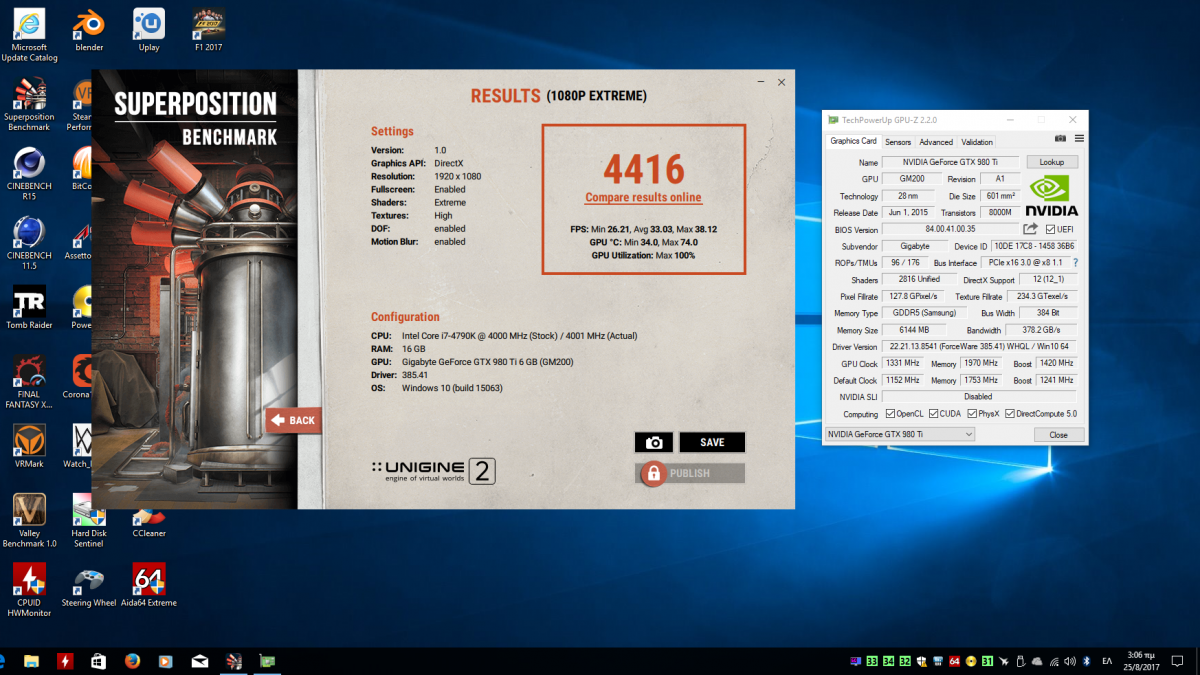The width and height of the screenshot is (1200, 675).
Task: Click the Driver Version field in GPU-Z
Action: pos(980,347)
